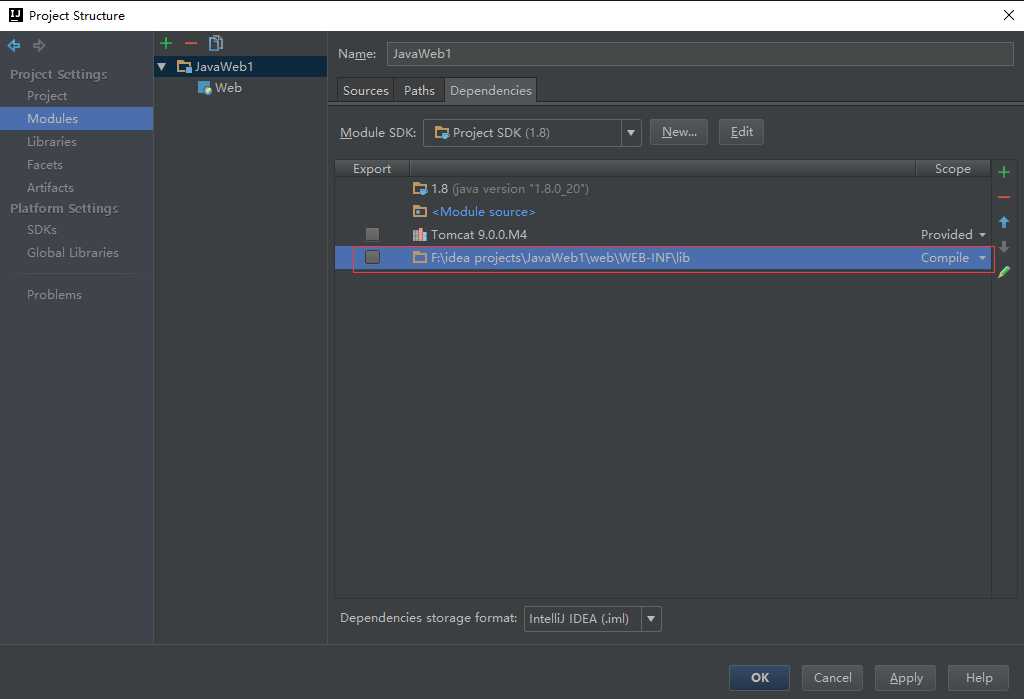This screenshot has width=1024, height=699.
Task: Click the Help button
Action: (979, 678)
